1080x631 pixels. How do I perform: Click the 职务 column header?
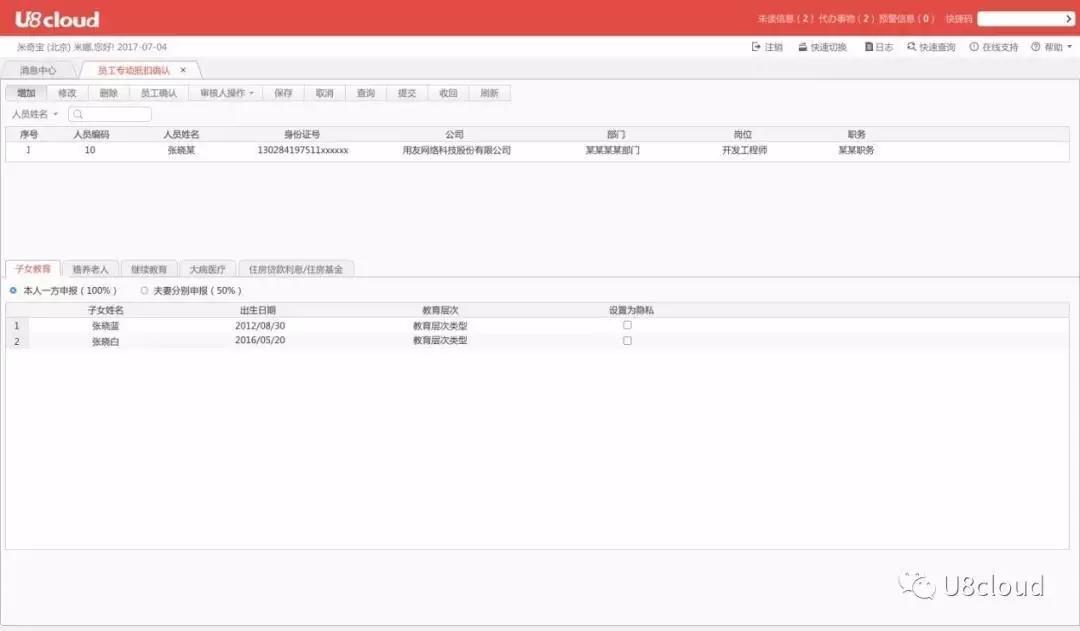pos(856,134)
